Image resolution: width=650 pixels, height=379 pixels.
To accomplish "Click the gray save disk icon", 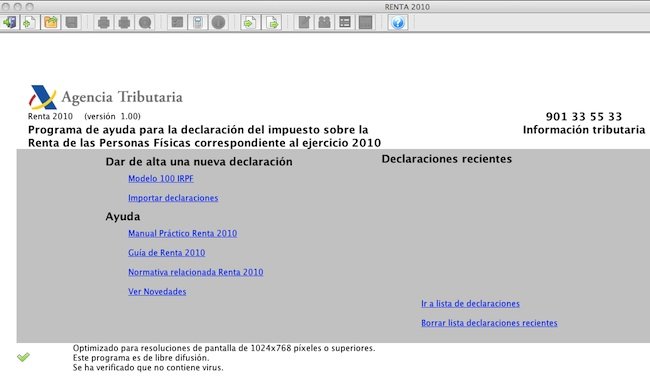I will tap(71, 22).
